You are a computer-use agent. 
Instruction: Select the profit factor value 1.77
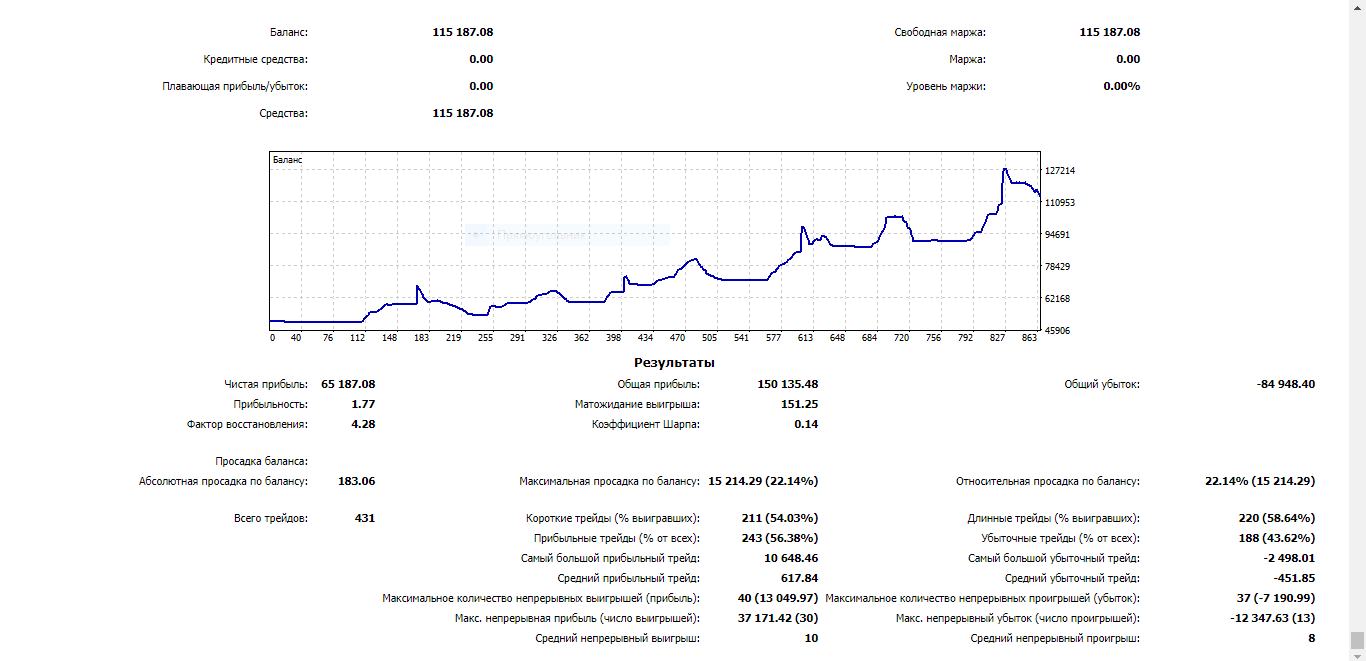[363, 404]
